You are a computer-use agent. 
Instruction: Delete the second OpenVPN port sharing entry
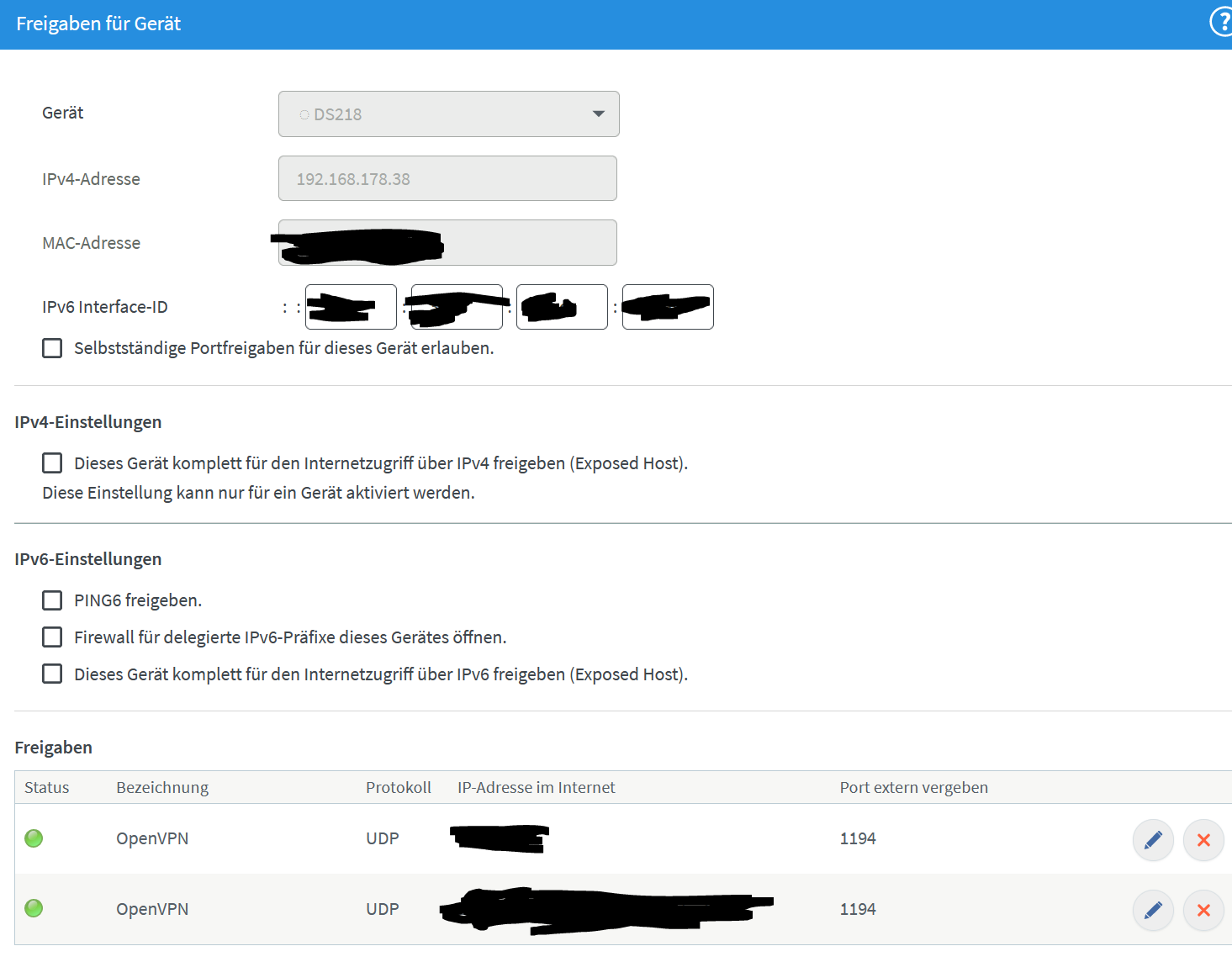[1203, 910]
